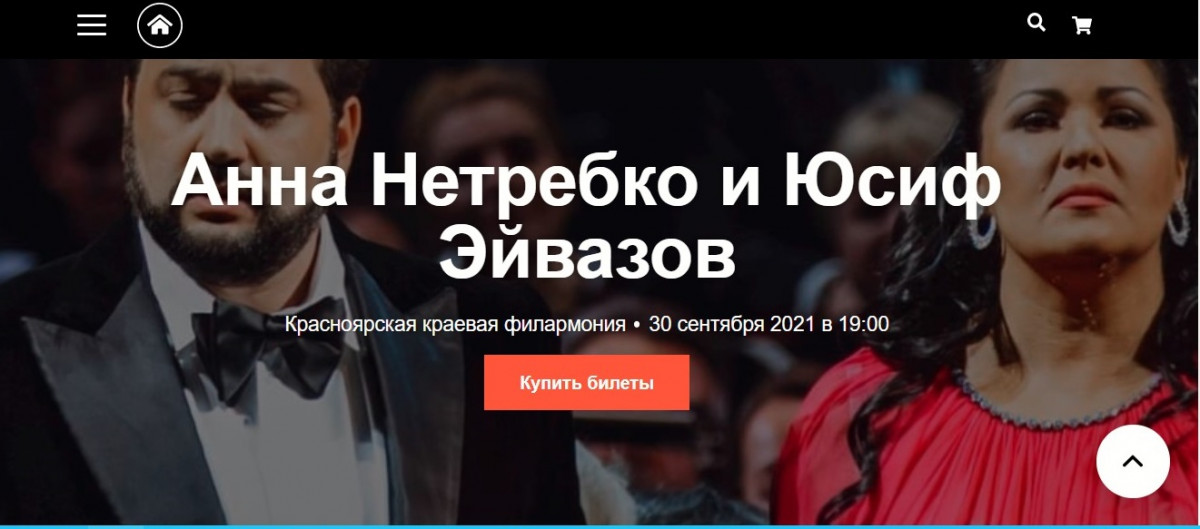Buy tickets with the Купить билеты button
Viewport: 1200px width, 529px height.
587,382
